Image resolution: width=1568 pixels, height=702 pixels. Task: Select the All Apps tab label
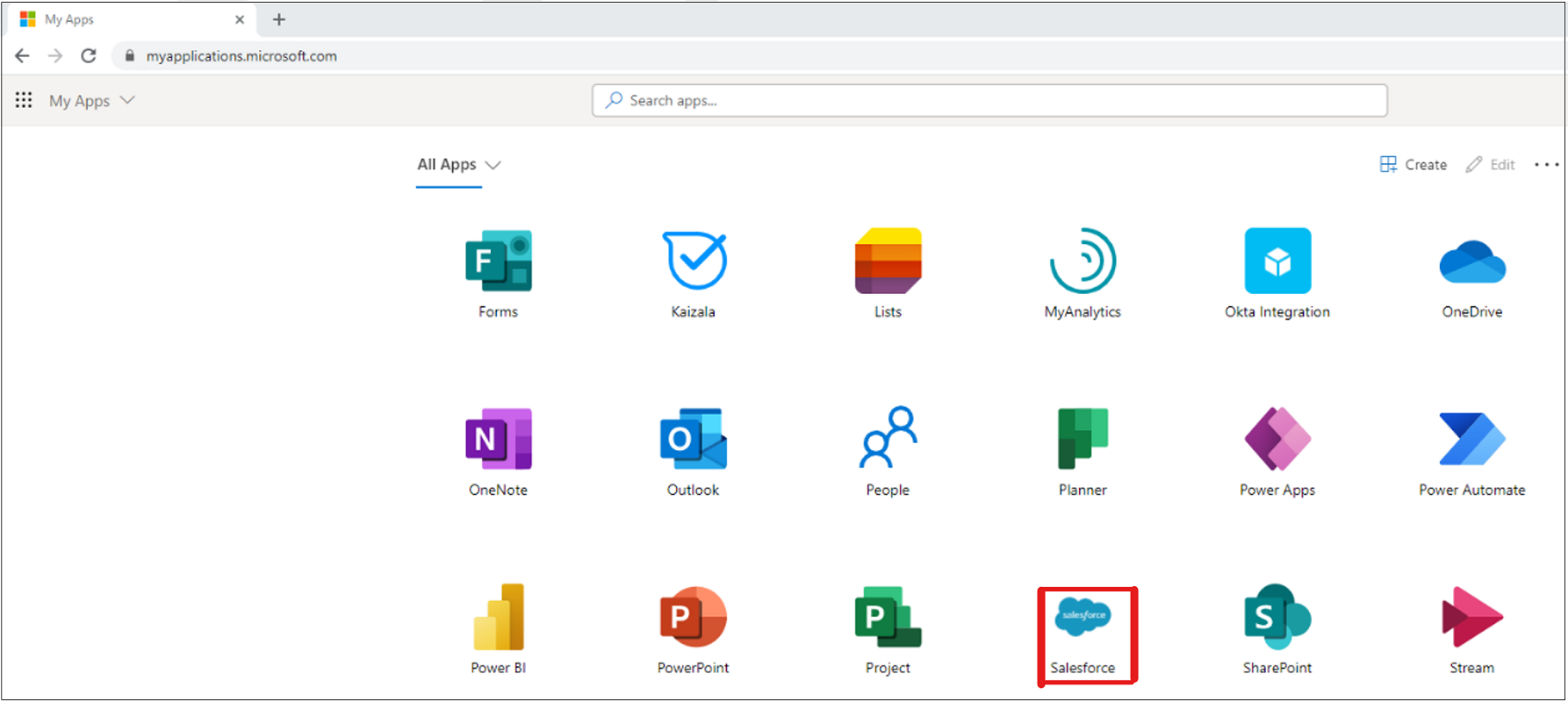[x=447, y=164]
